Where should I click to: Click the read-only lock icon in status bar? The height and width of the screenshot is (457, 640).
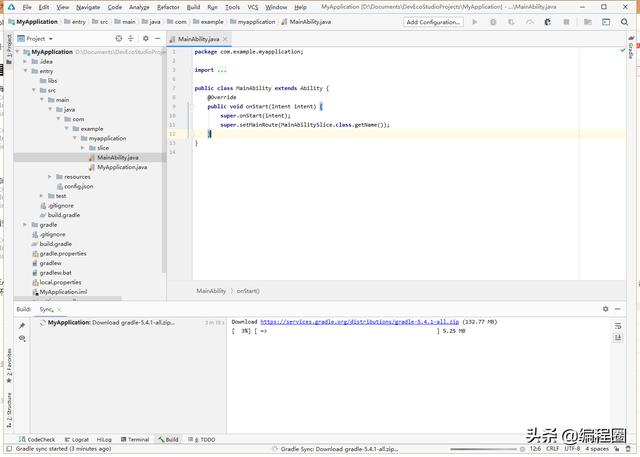pyautogui.click(x=617, y=449)
